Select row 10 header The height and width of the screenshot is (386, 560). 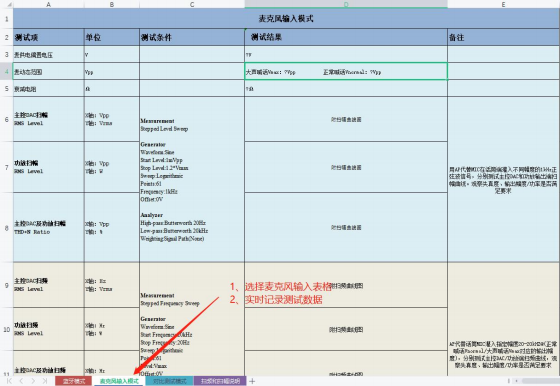6,329
